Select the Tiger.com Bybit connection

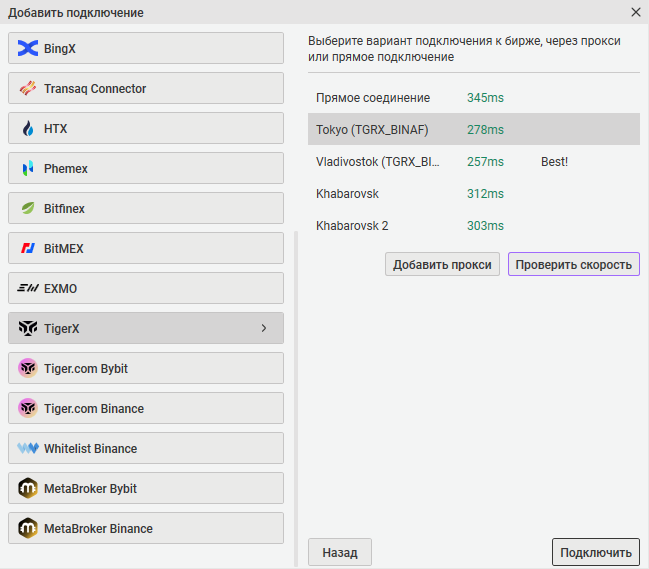point(146,368)
